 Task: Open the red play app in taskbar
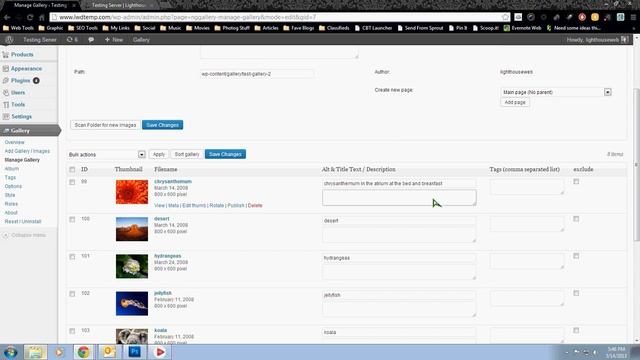[160, 352]
